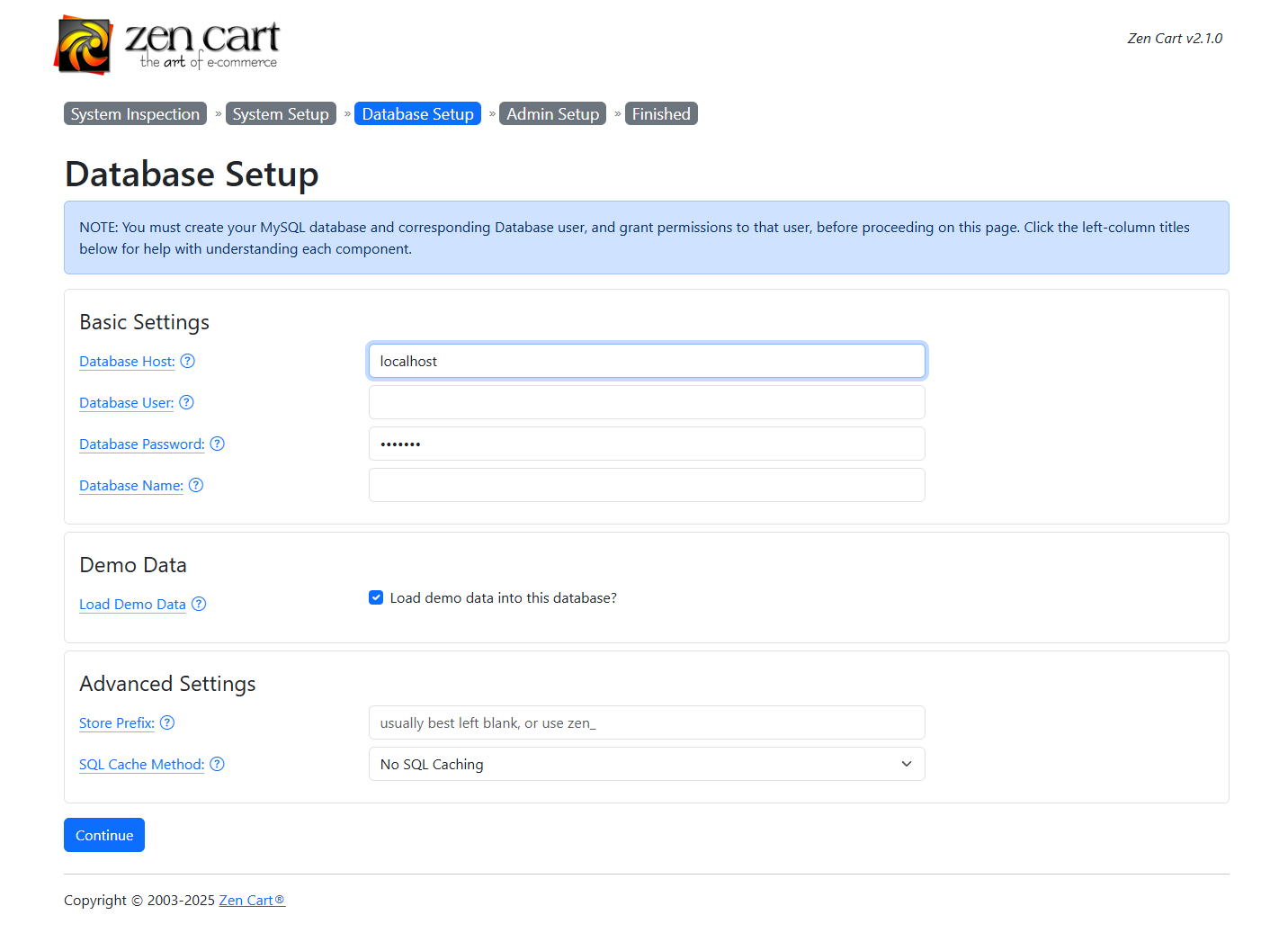1288x942 pixels.
Task: Open the Database Host help icon
Action: (187, 361)
